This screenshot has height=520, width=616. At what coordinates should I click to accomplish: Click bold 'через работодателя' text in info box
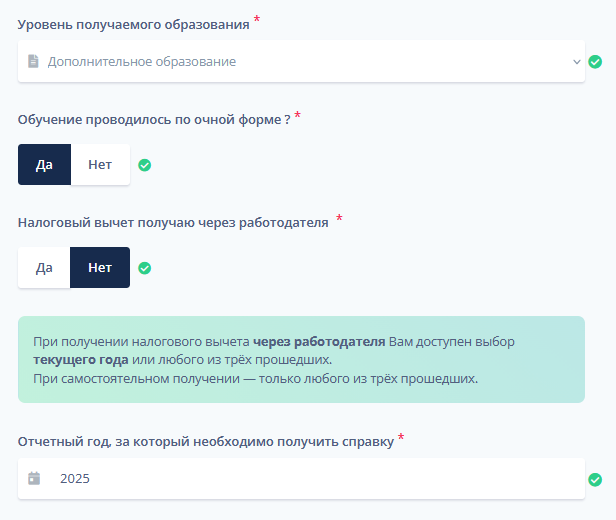point(319,341)
